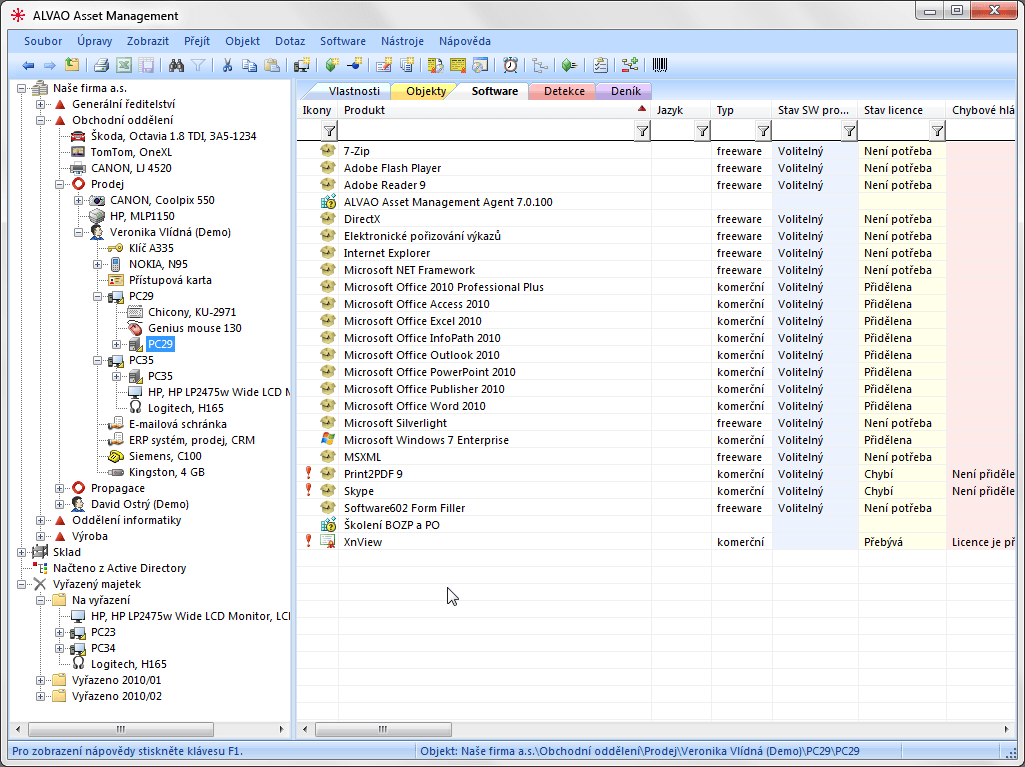Click the software list horizontal scrollbar thumb
The width and height of the screenshot is (1025, 767).
[383, 729]
